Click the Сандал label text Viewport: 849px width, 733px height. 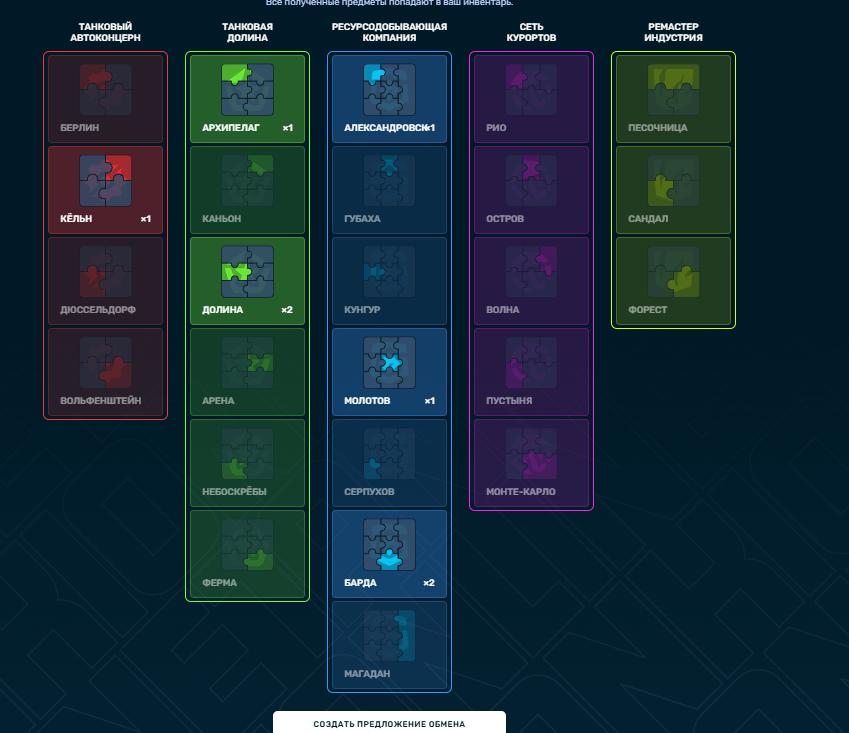(648, 219)
